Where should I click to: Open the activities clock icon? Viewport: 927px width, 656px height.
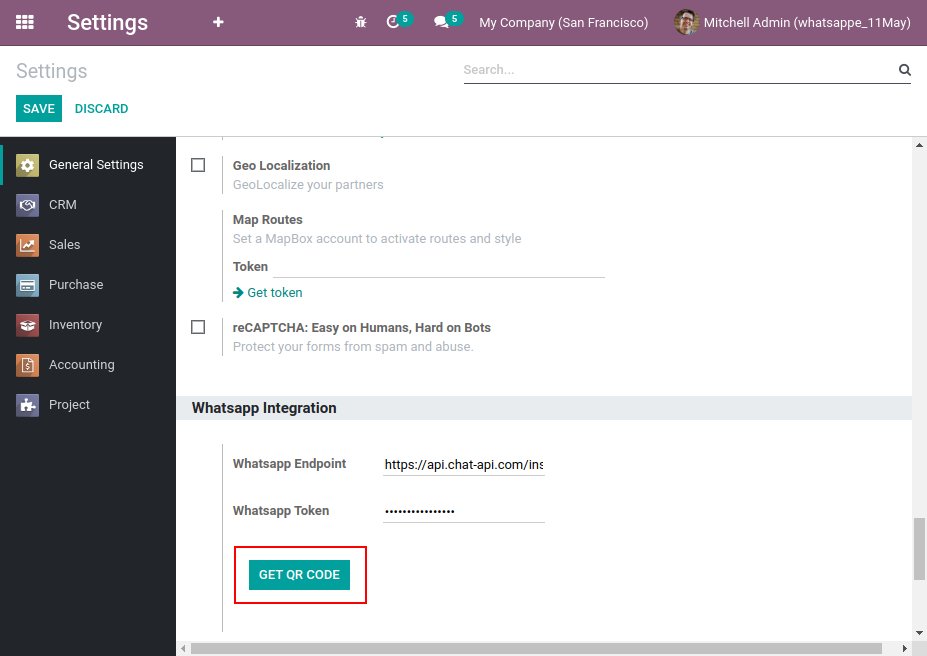(393, 22)
